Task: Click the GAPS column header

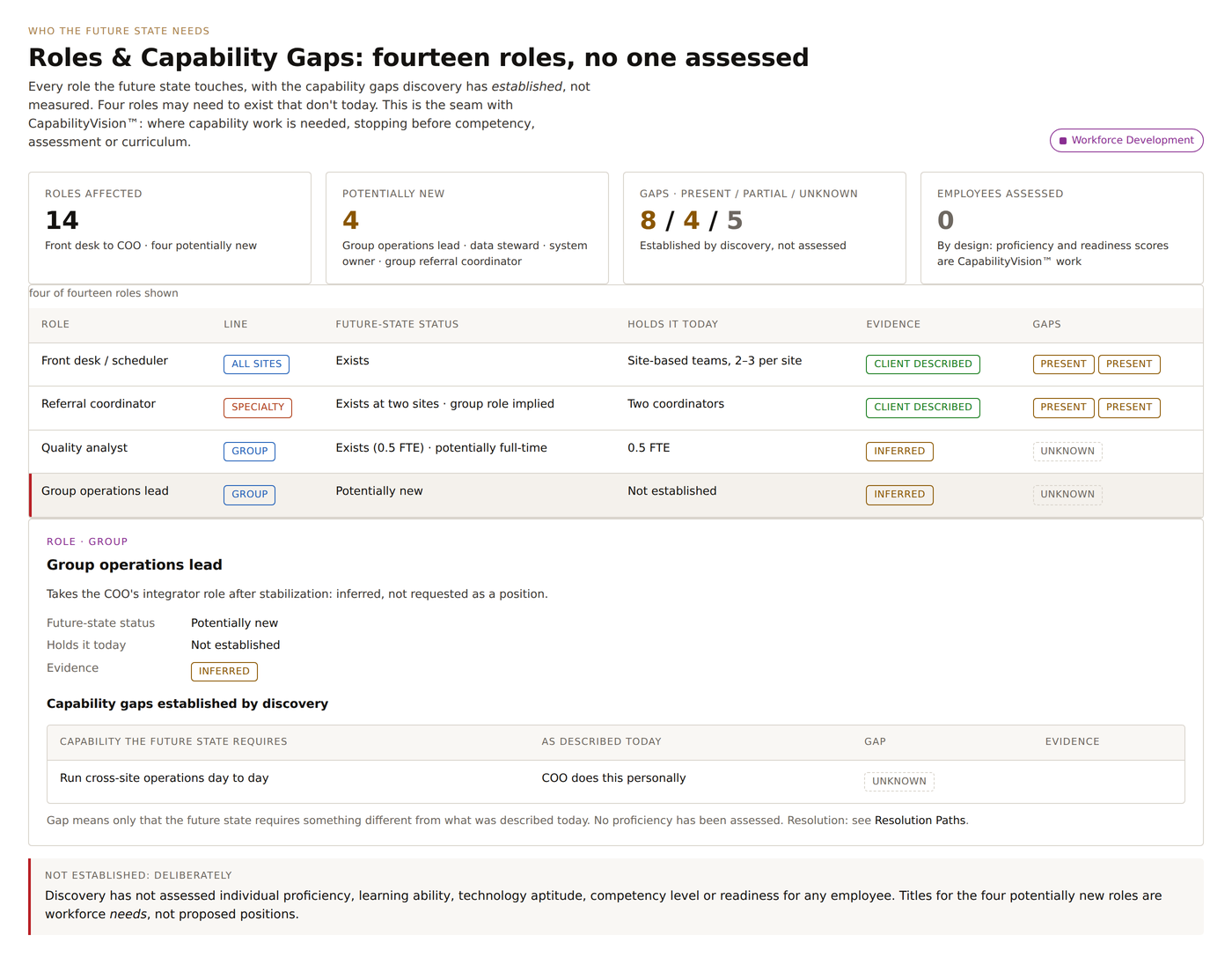Action: 1046,325
